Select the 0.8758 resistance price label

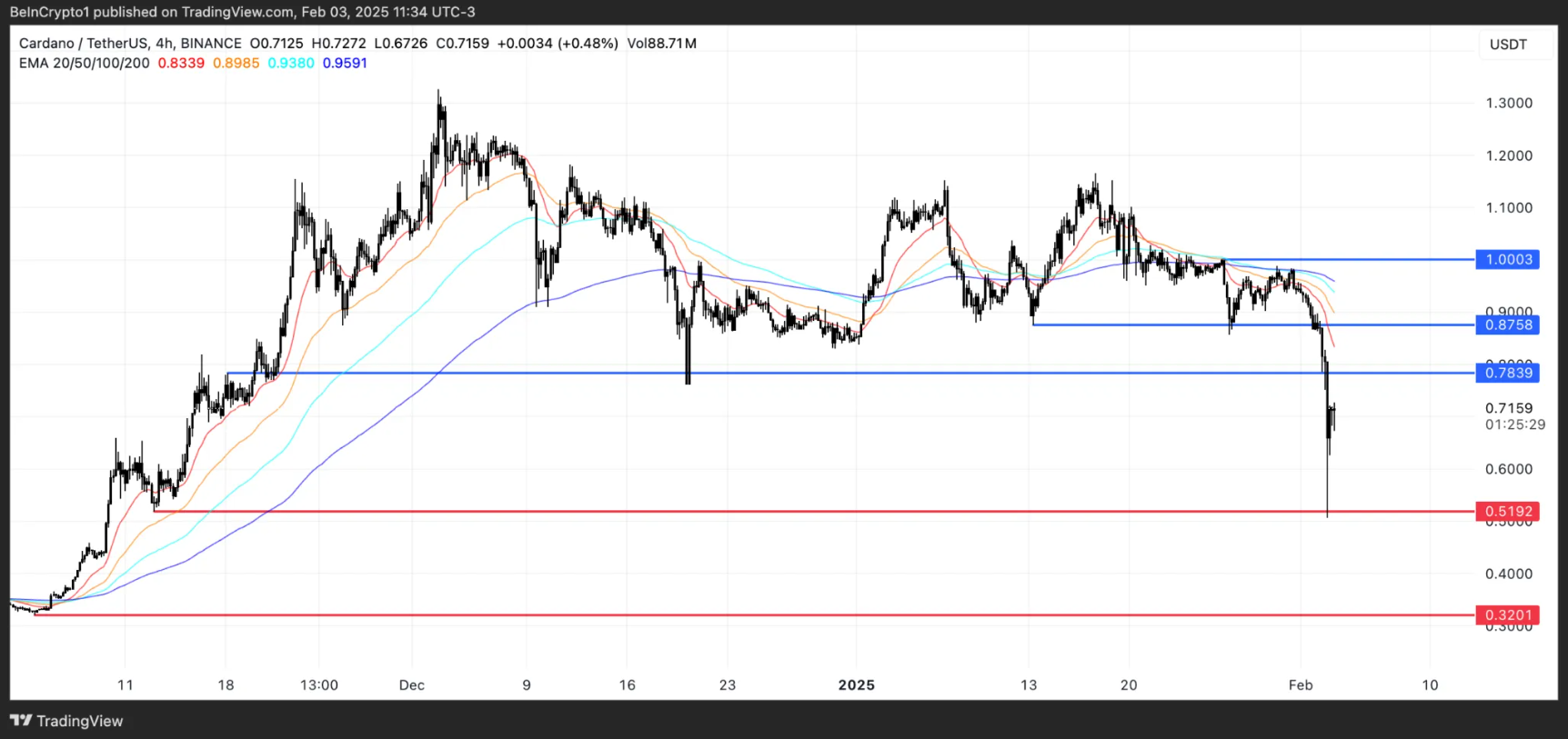pyautogui.click(x=1508, y=325)
